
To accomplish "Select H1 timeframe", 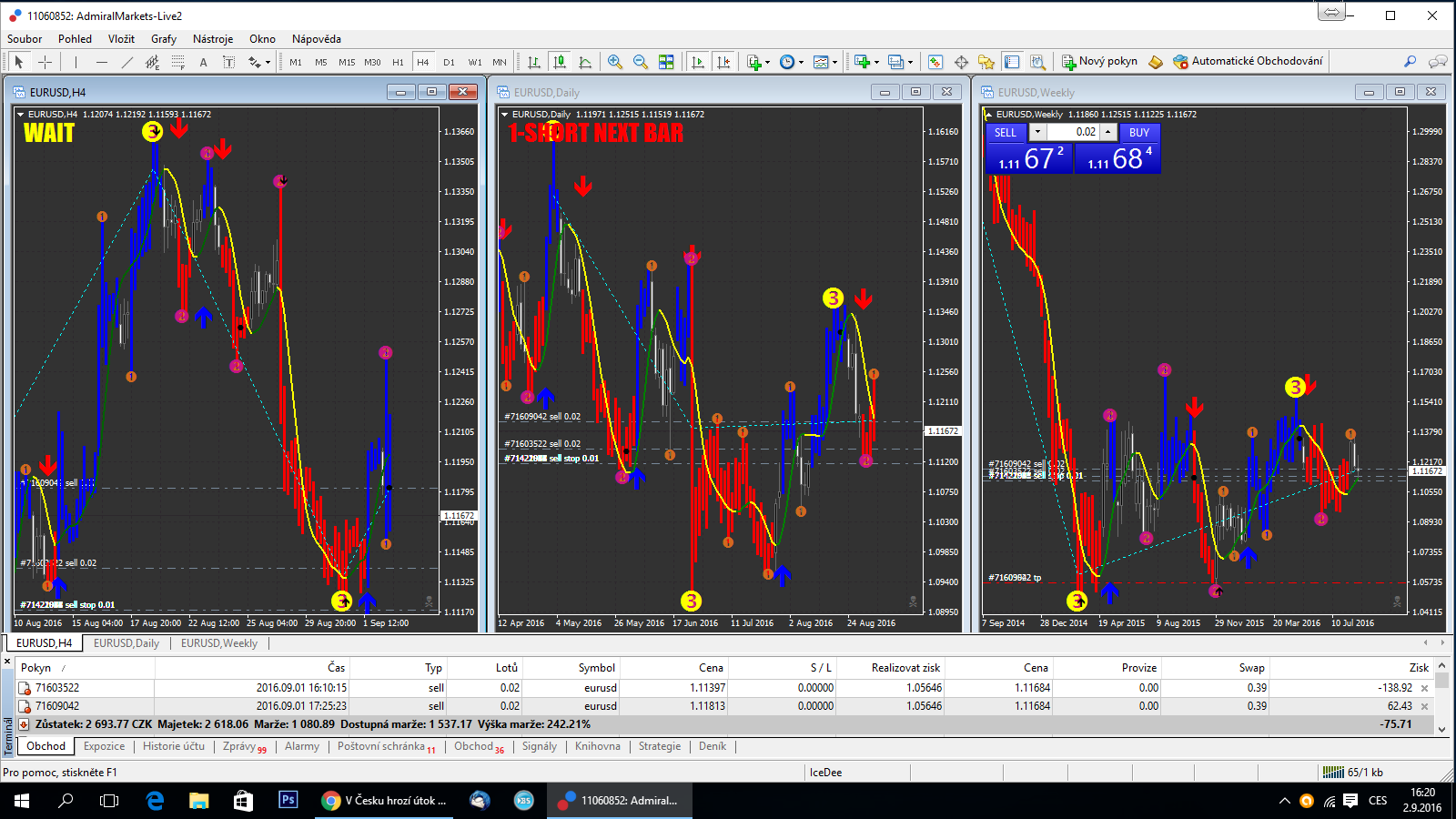I will click(398, 62).
